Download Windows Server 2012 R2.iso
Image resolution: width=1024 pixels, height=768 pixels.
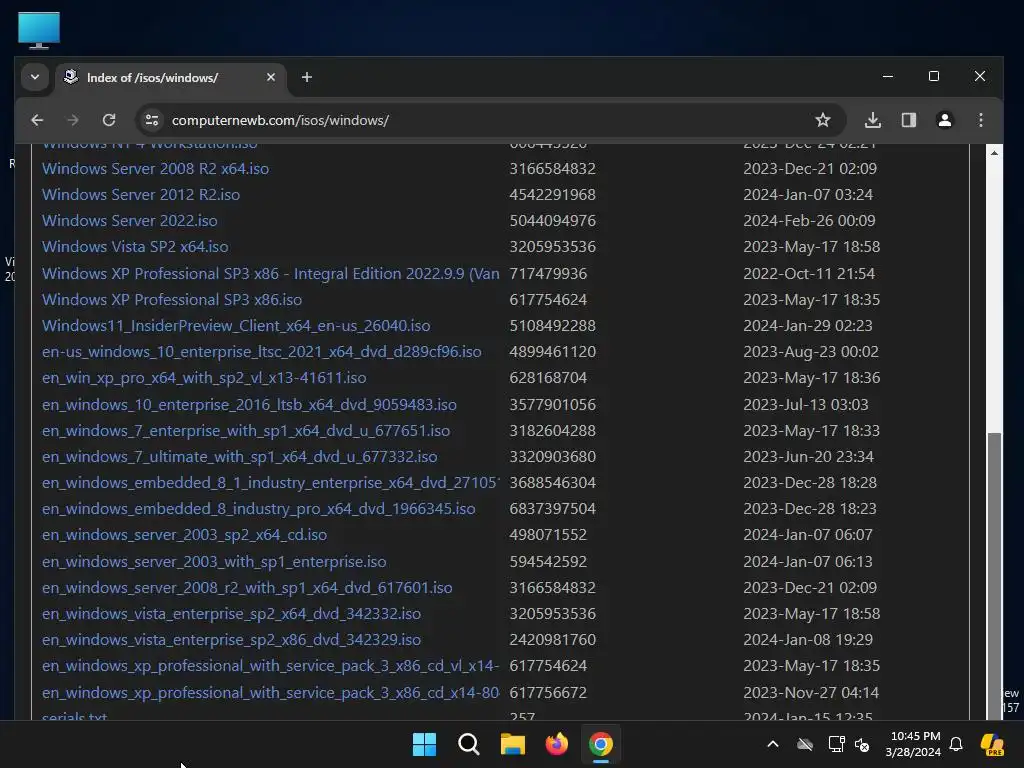pyautogui.click(x=141, y=195)
